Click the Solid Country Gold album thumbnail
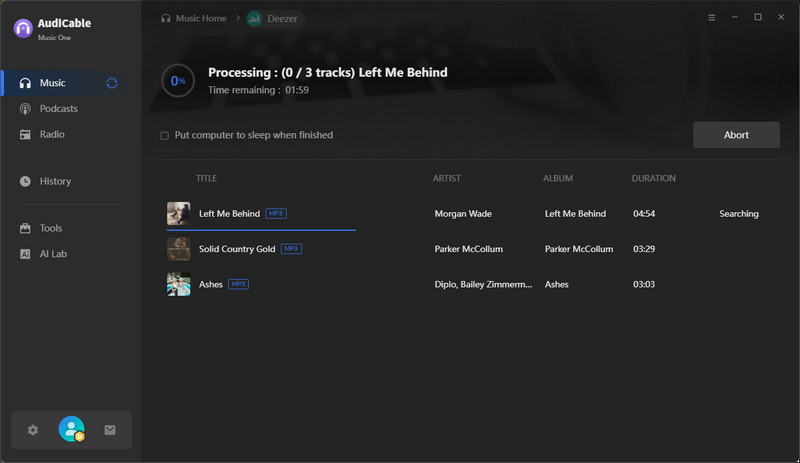 point(179,249)
